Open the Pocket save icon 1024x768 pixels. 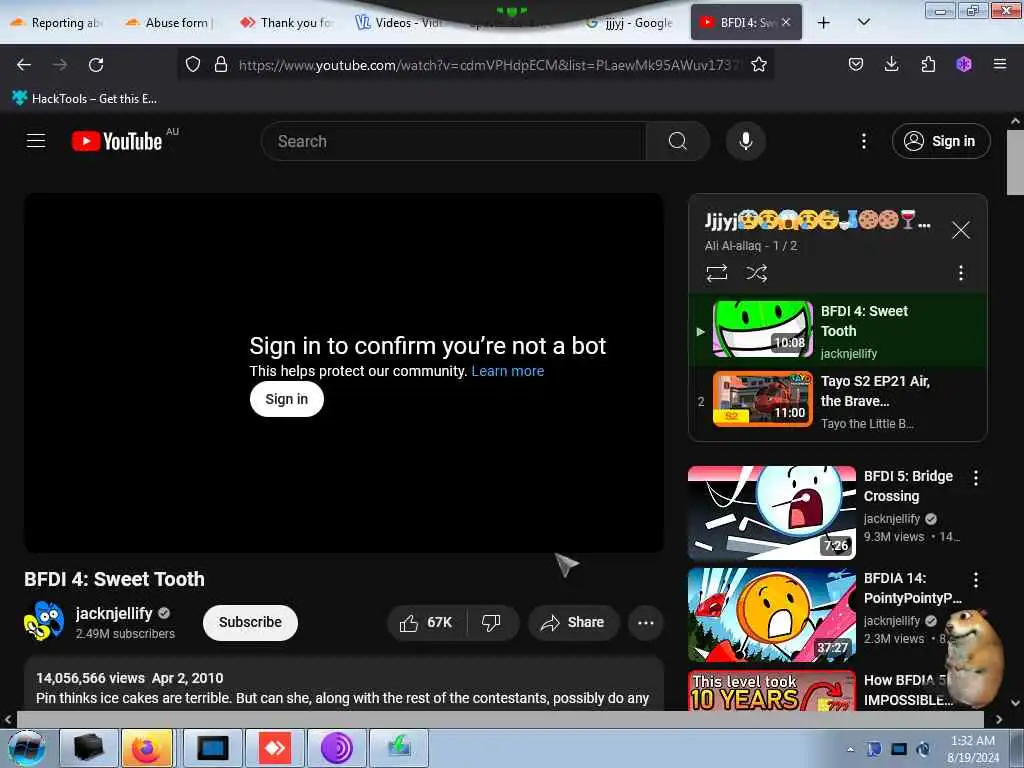[x=856, y=64]
